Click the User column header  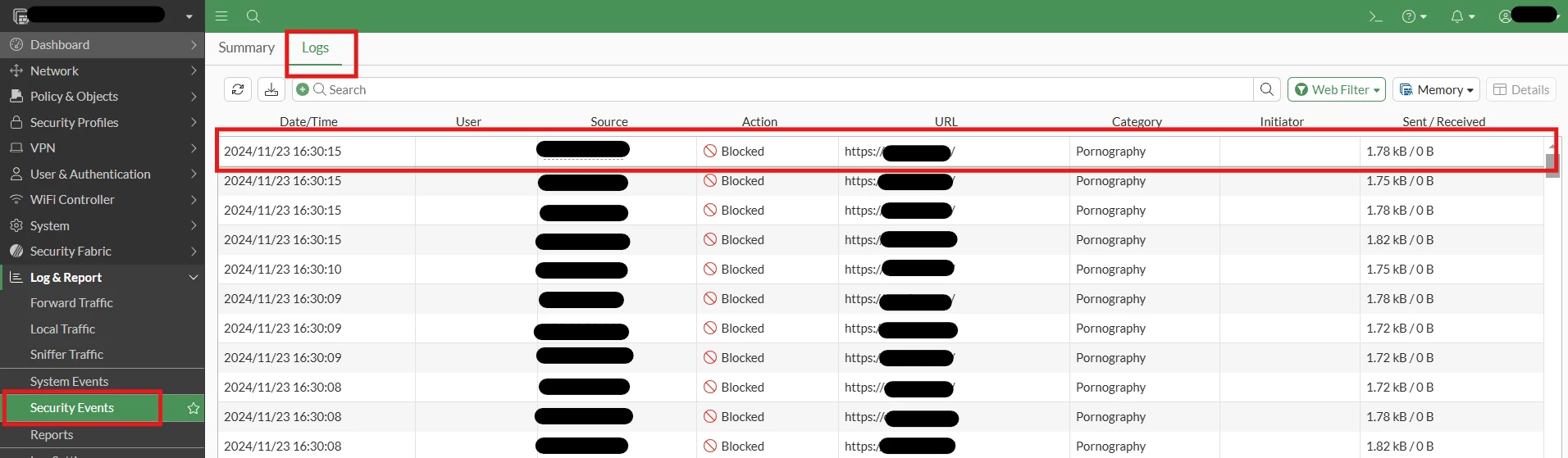pyautogui.click(x=468, y=122)
